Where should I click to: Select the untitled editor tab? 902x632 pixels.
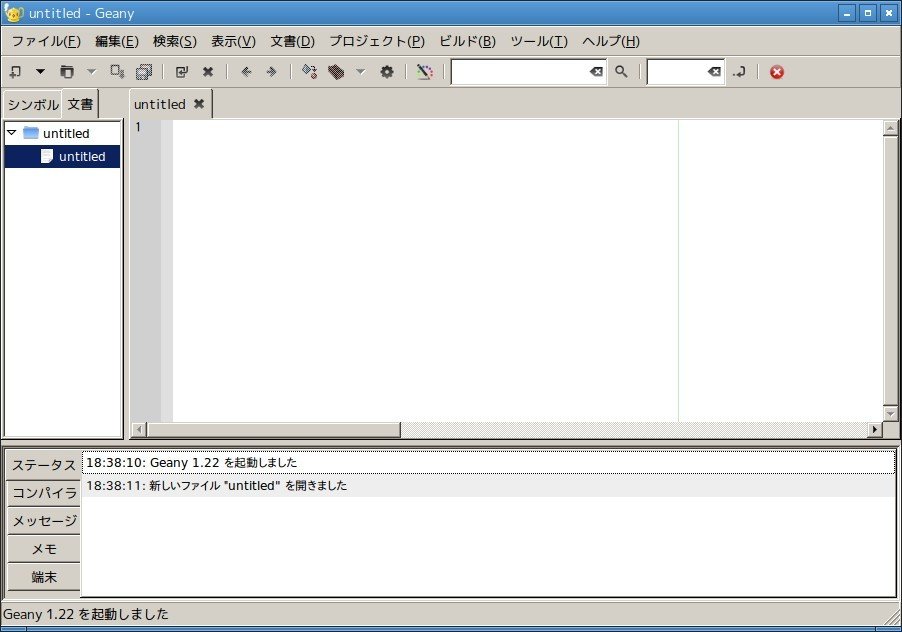click(160, 104)
